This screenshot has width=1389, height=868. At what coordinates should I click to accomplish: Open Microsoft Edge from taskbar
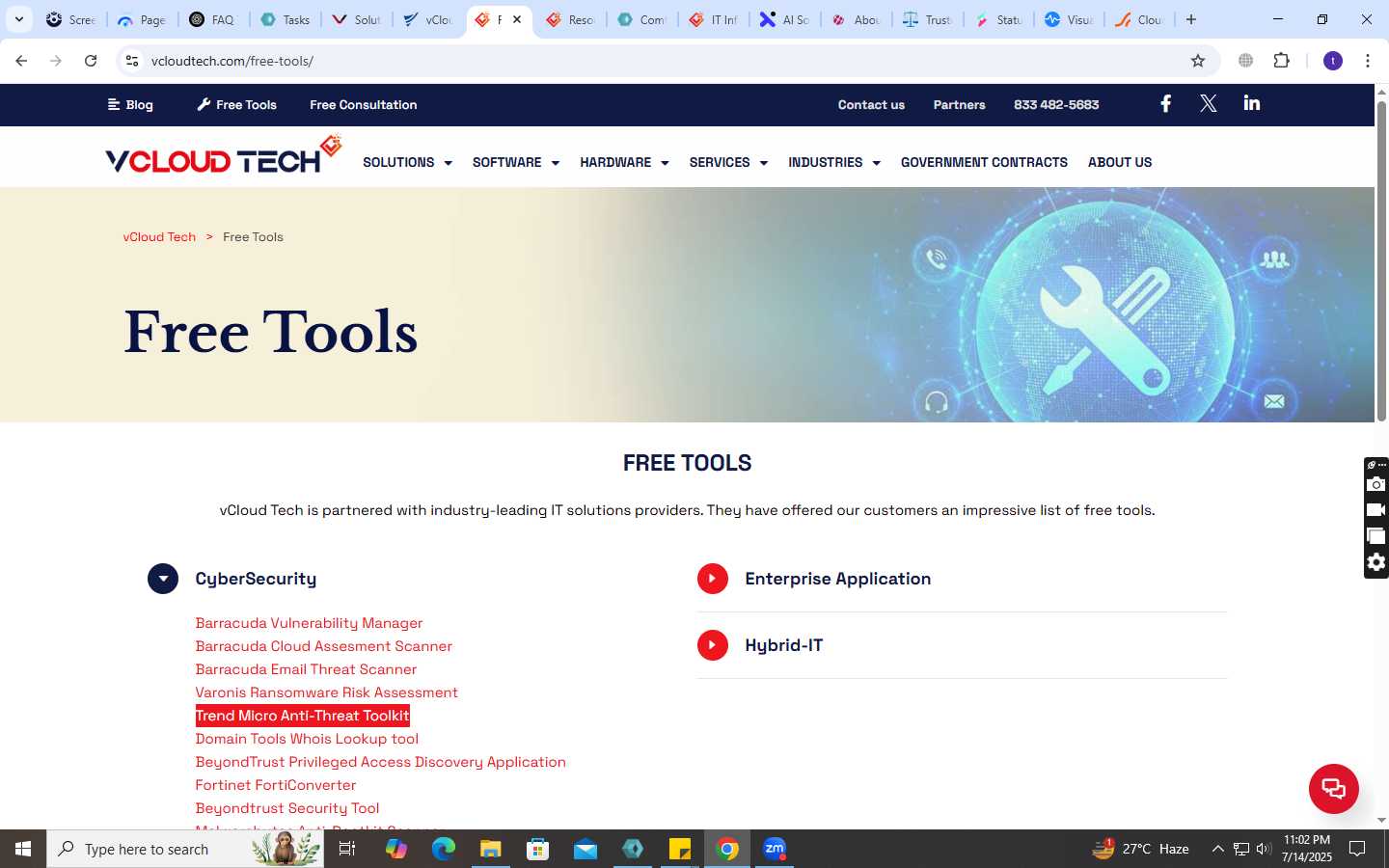pos(444,849)
